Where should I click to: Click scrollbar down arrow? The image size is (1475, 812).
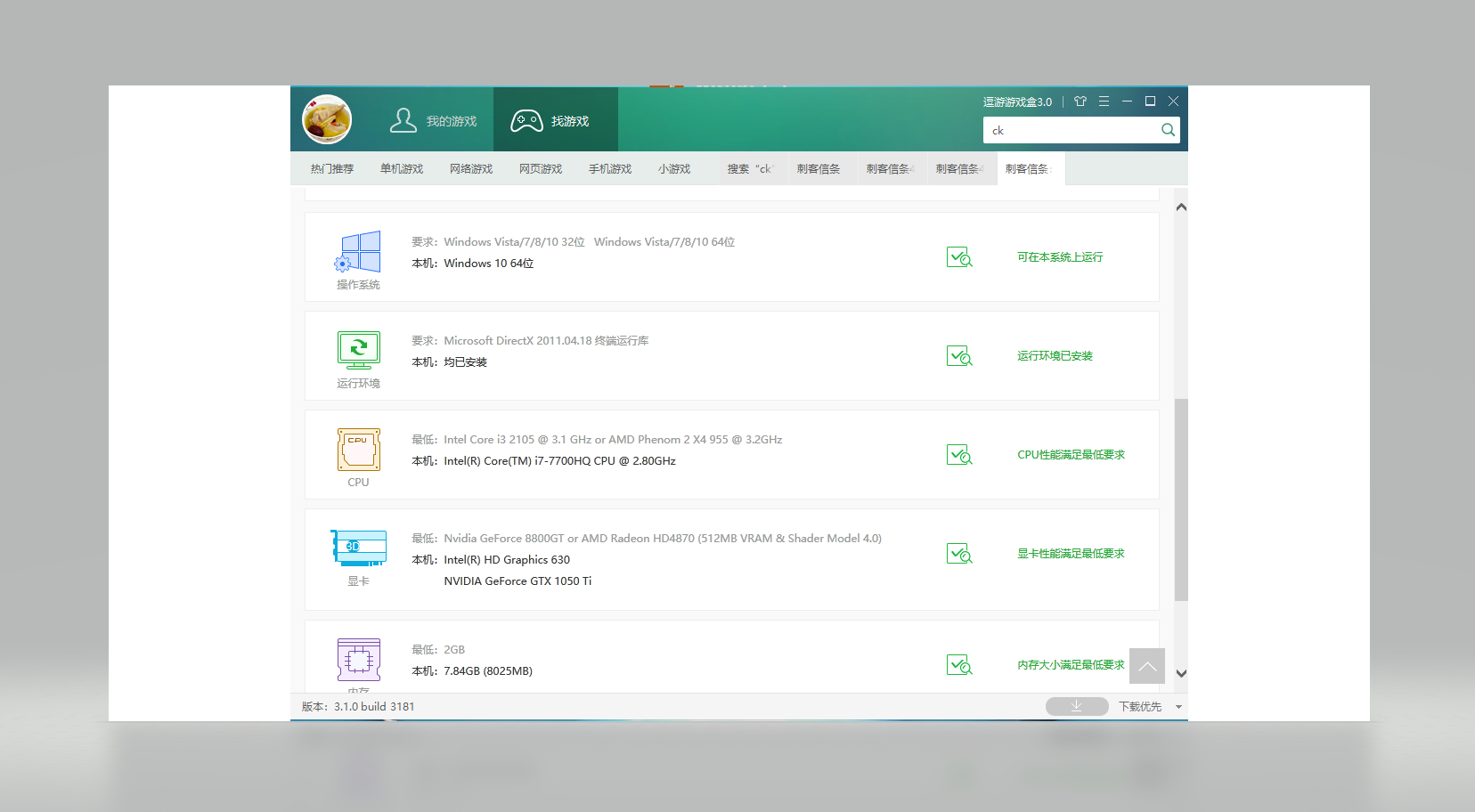[1181, 674]
